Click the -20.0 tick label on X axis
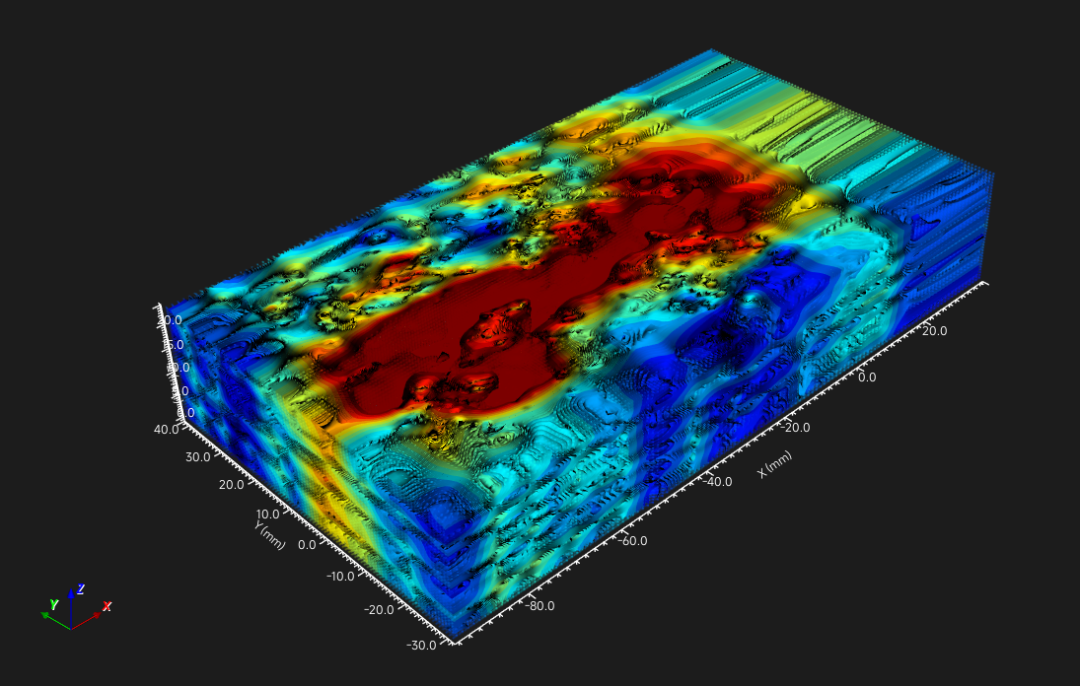The width and height of the screenshot is (1080, 686). point(795,428)
